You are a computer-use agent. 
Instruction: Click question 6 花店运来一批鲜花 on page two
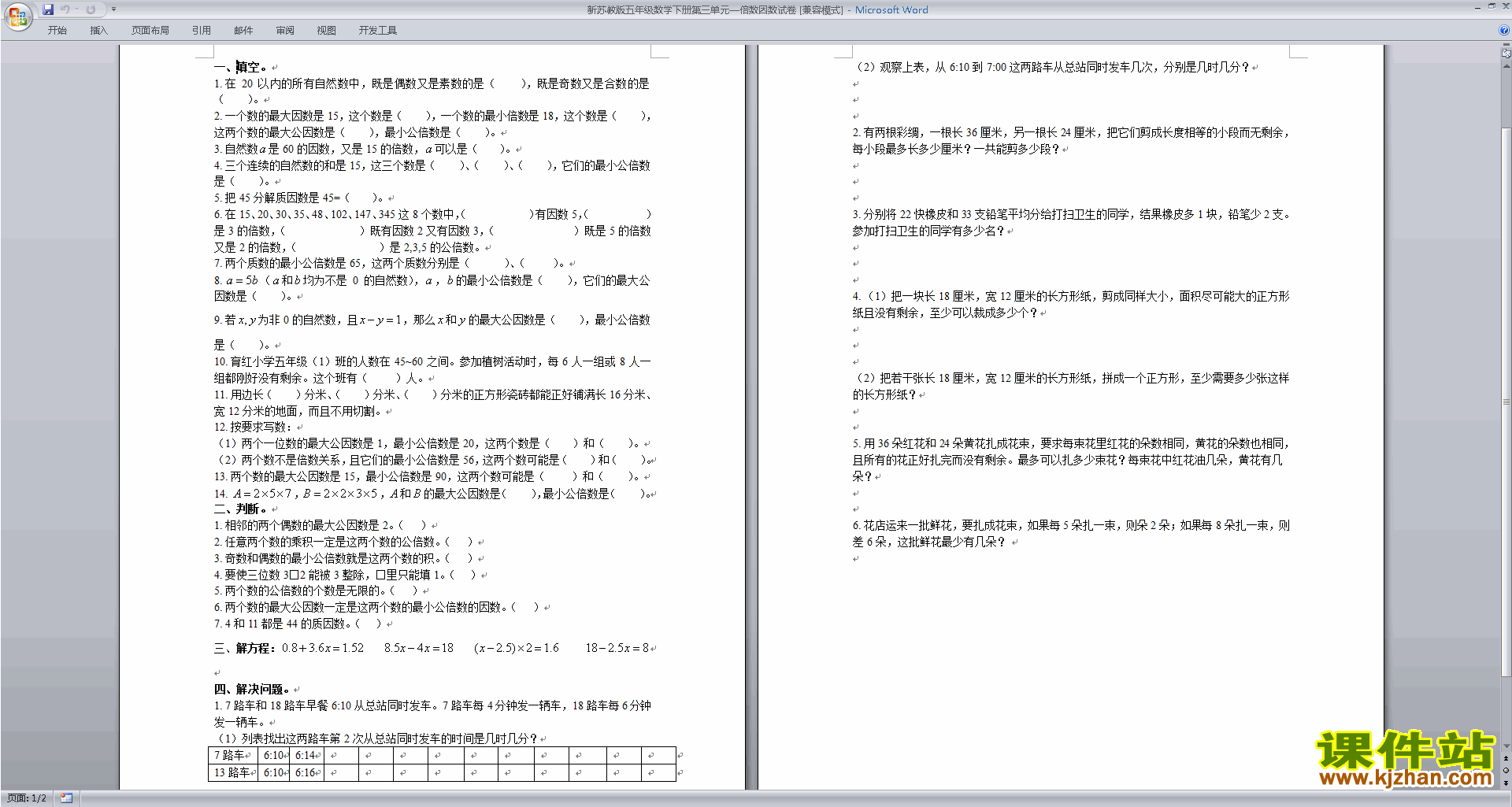coord(1071,533)
